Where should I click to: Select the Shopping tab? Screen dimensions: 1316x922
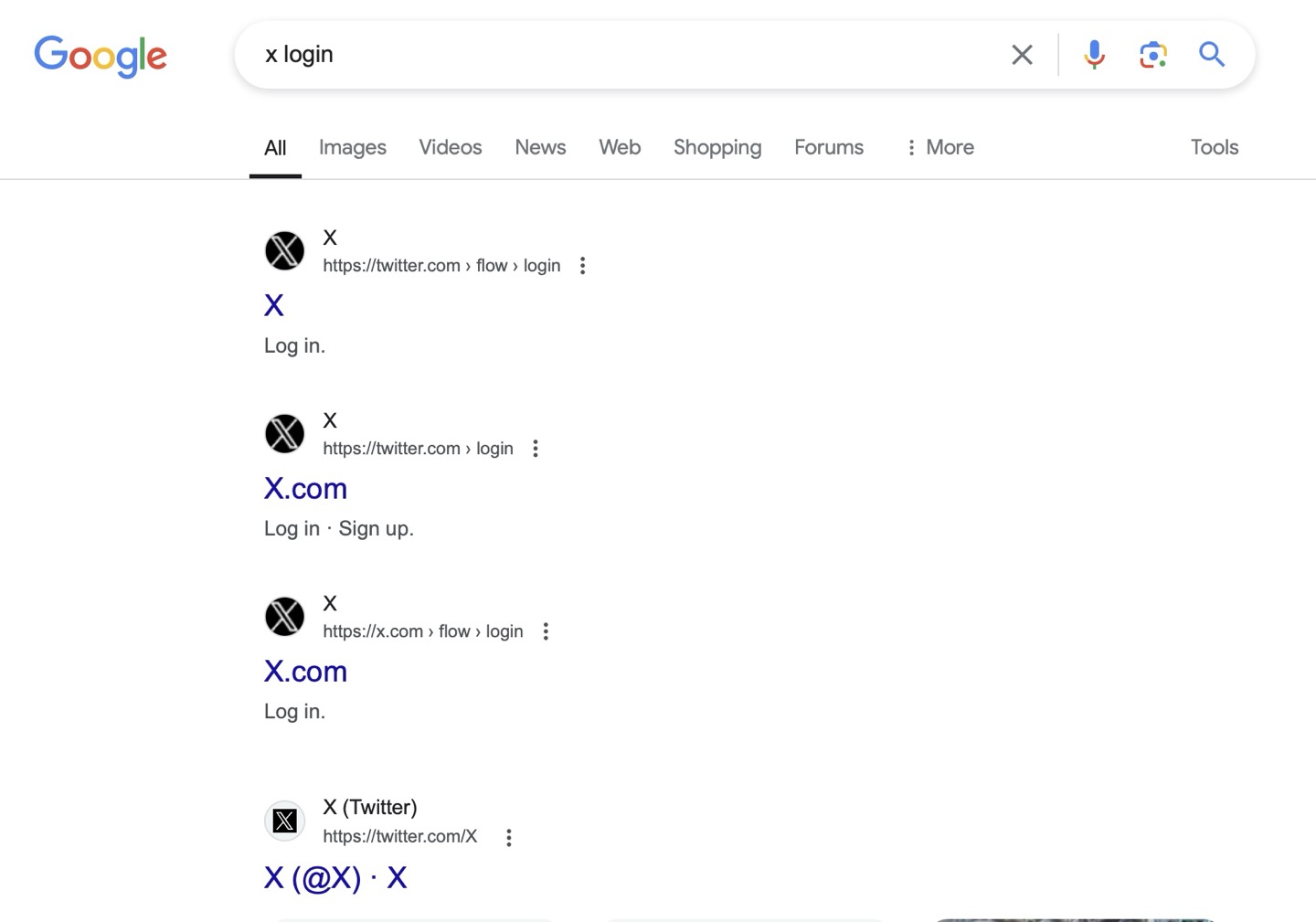coord(716,147)
